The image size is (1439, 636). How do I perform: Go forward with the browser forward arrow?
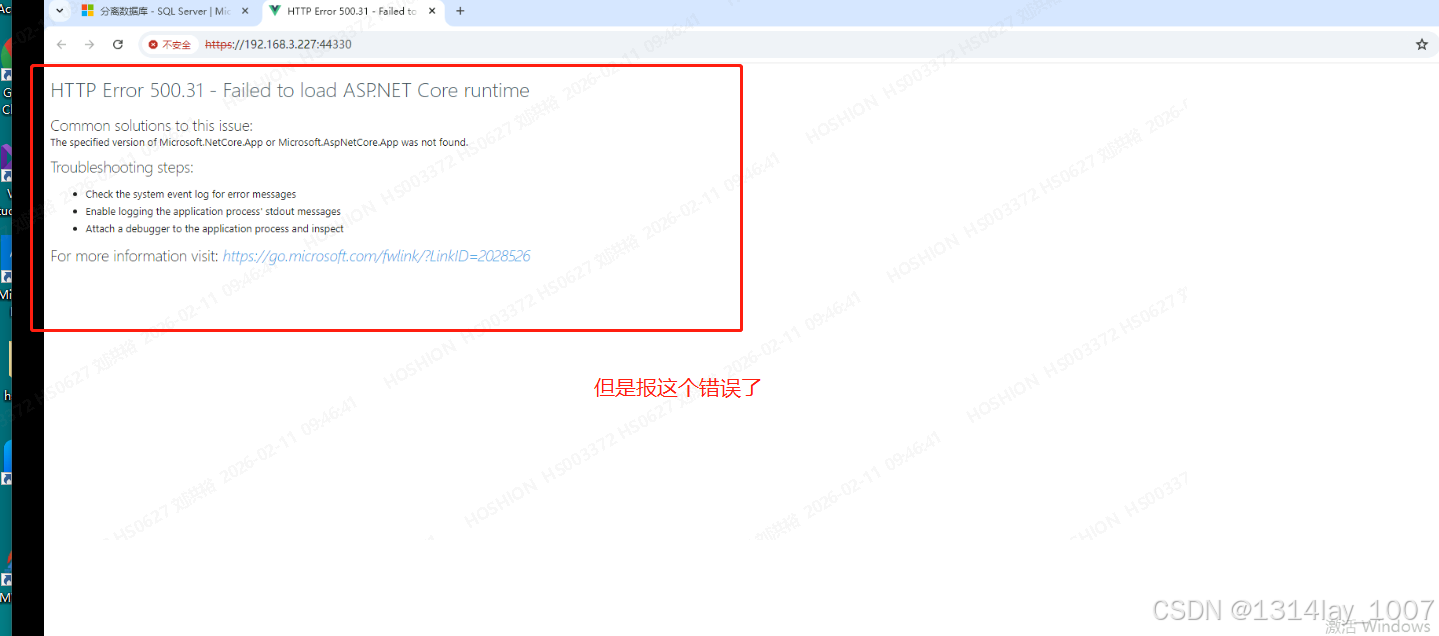tap(89, 45)
